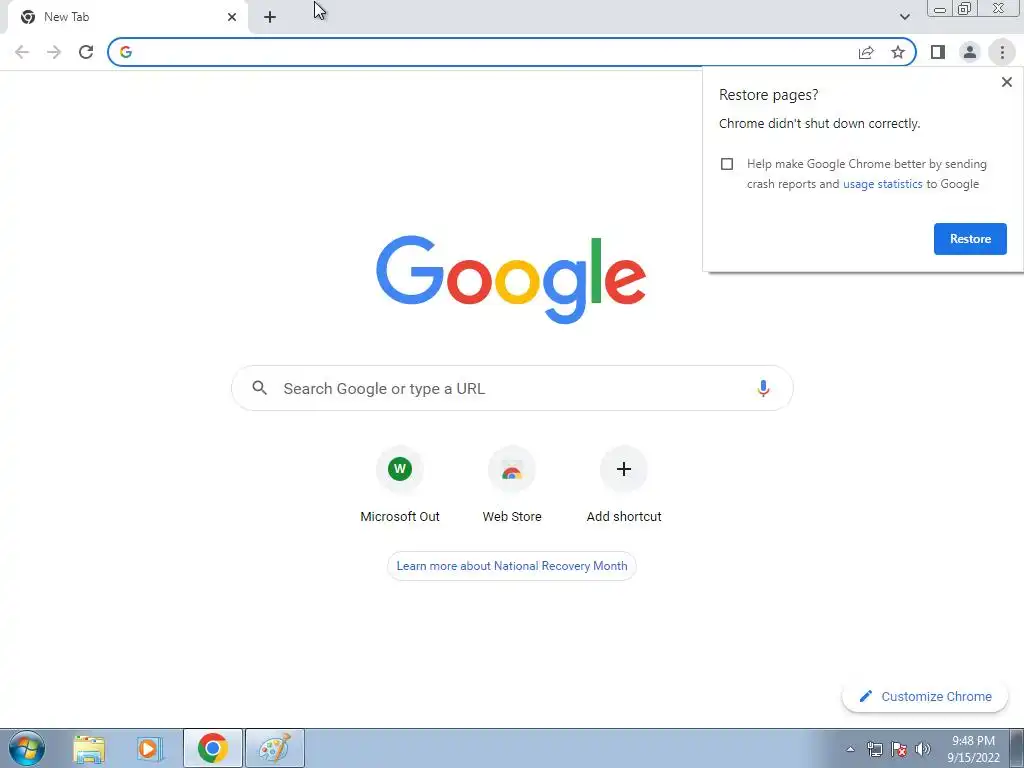Viewport: 1024px width, 768px height.
Task: Expand the tab search chevron
Action: (x=904, y=17)
